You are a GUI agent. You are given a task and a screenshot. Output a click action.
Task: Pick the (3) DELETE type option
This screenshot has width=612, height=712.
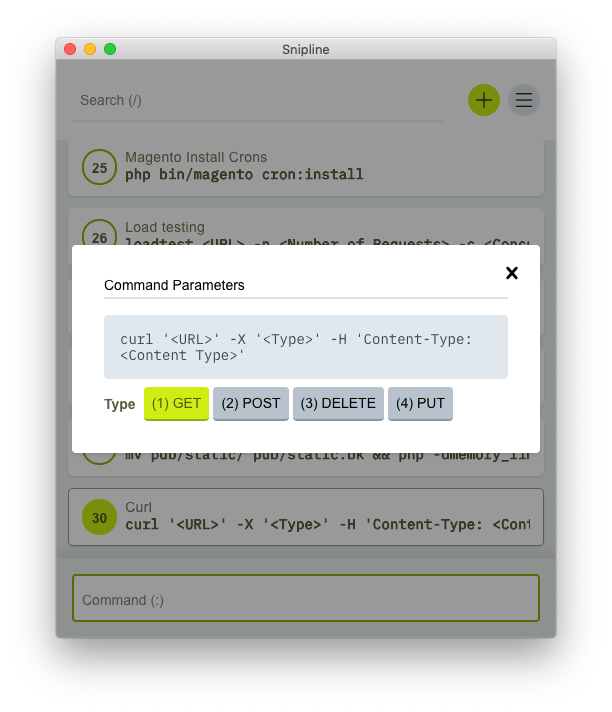(338, 404)
